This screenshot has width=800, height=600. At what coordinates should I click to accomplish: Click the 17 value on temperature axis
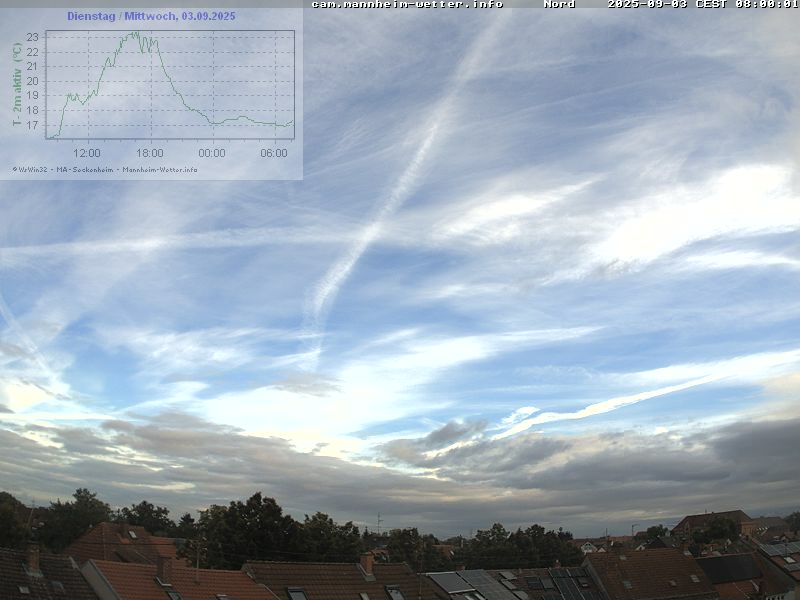[32, 125]
